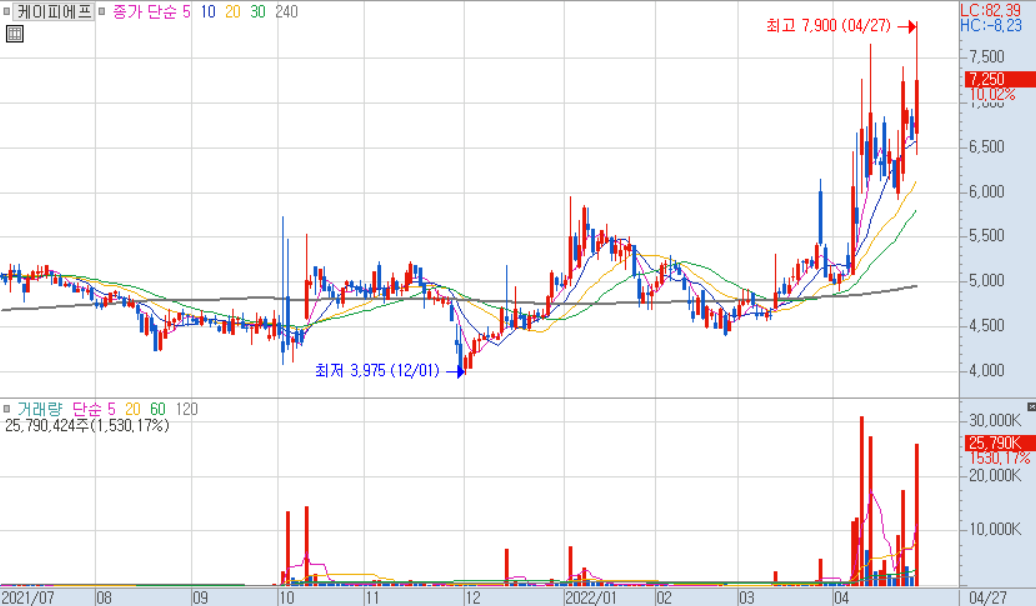Select the orange 20-day price MA label

tap(233, 12)
